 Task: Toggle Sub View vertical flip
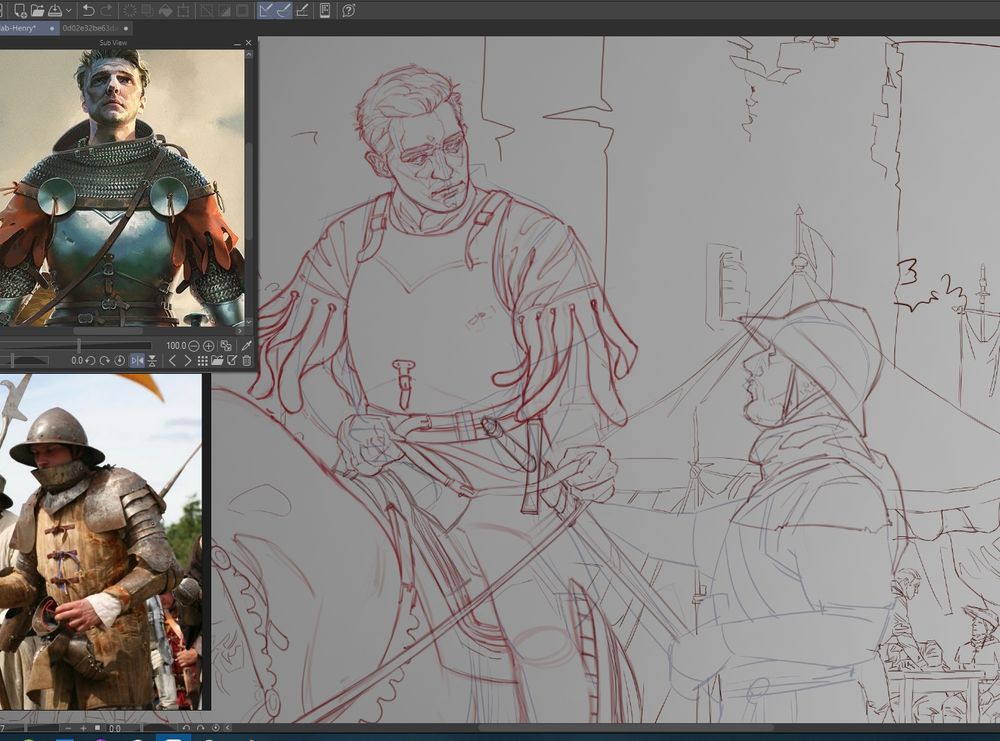[x=152, y=361]
